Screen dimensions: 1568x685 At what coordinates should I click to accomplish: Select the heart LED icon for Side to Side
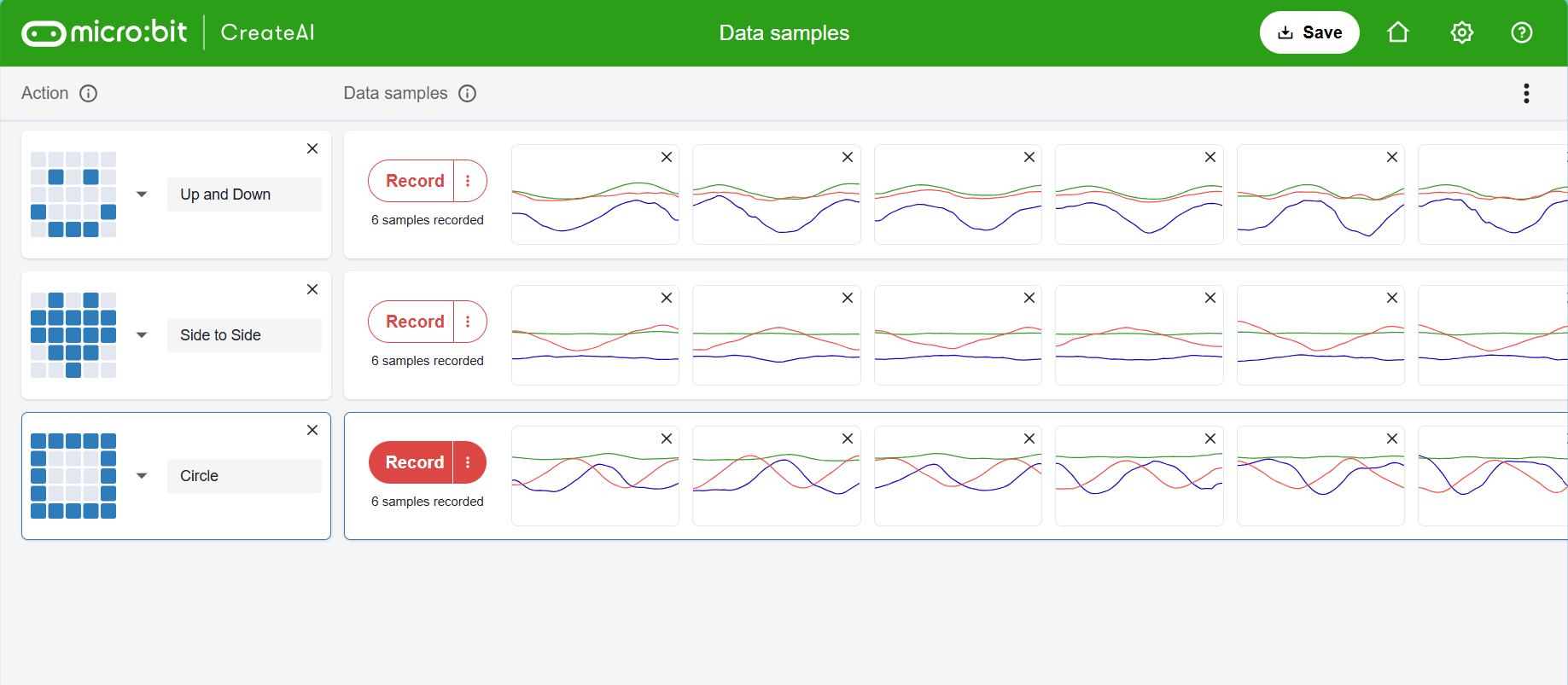click(x=73, y=335)
